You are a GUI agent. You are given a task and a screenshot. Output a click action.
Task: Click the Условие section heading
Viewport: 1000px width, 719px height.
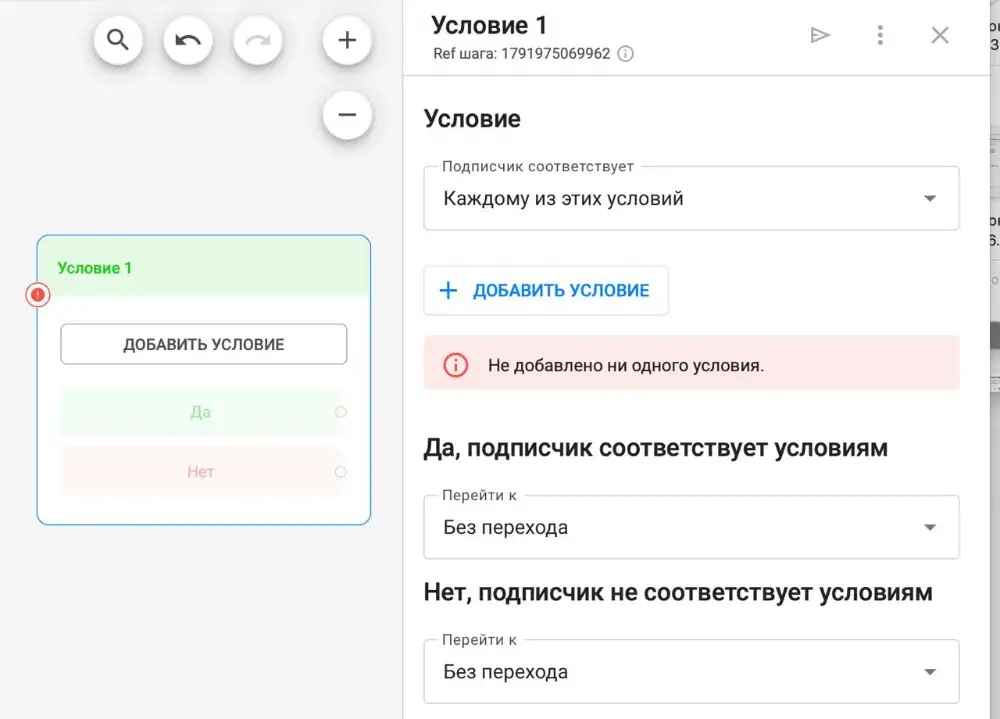(x=472, y=119)
